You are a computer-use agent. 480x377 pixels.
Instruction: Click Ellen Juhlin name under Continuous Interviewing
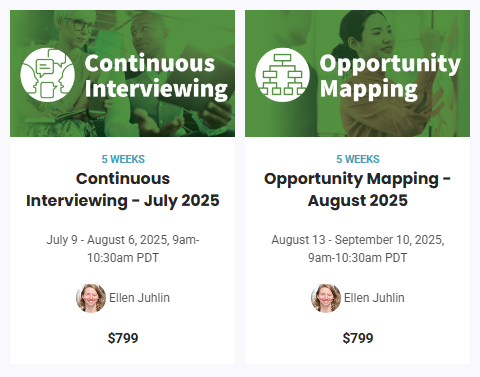(x=139, y=298)
